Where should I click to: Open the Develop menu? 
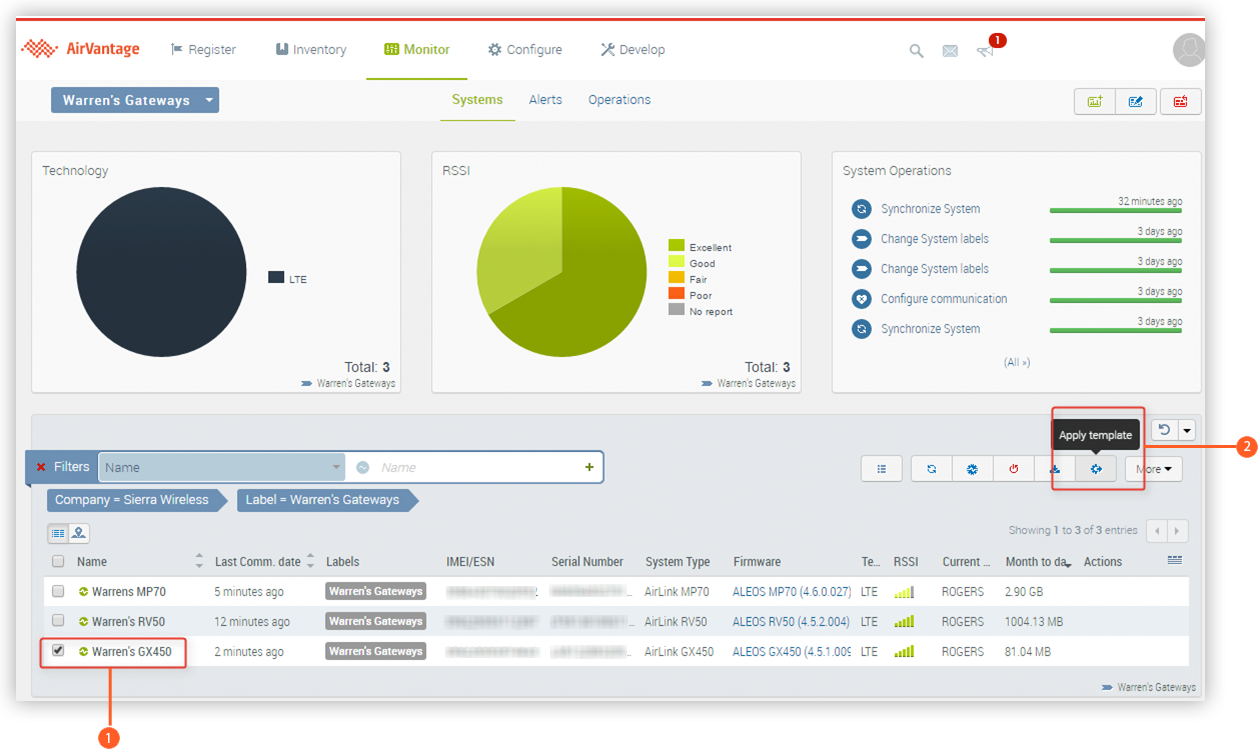click(633, 49)
